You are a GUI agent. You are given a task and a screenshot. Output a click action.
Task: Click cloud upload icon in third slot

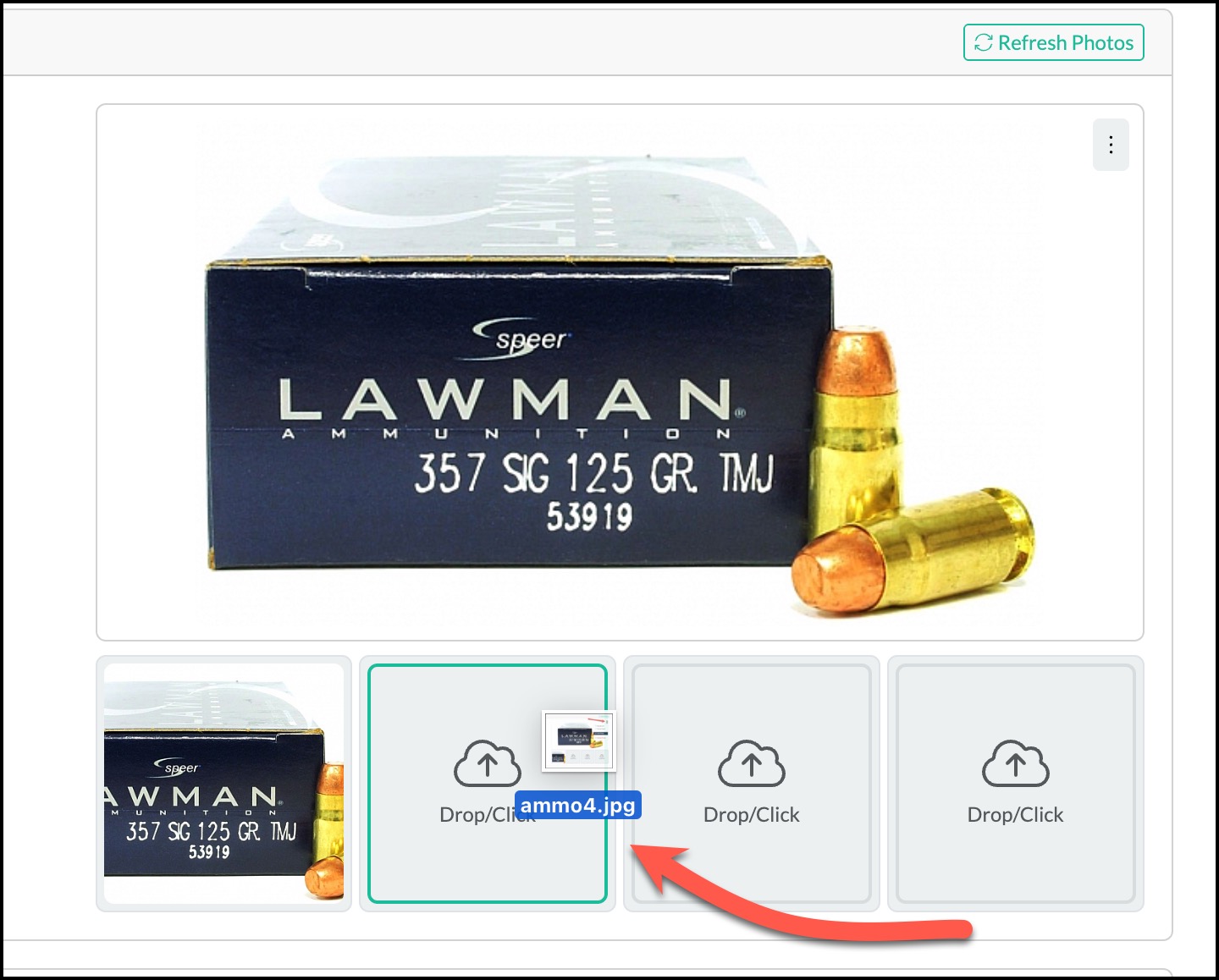[752, 763]
